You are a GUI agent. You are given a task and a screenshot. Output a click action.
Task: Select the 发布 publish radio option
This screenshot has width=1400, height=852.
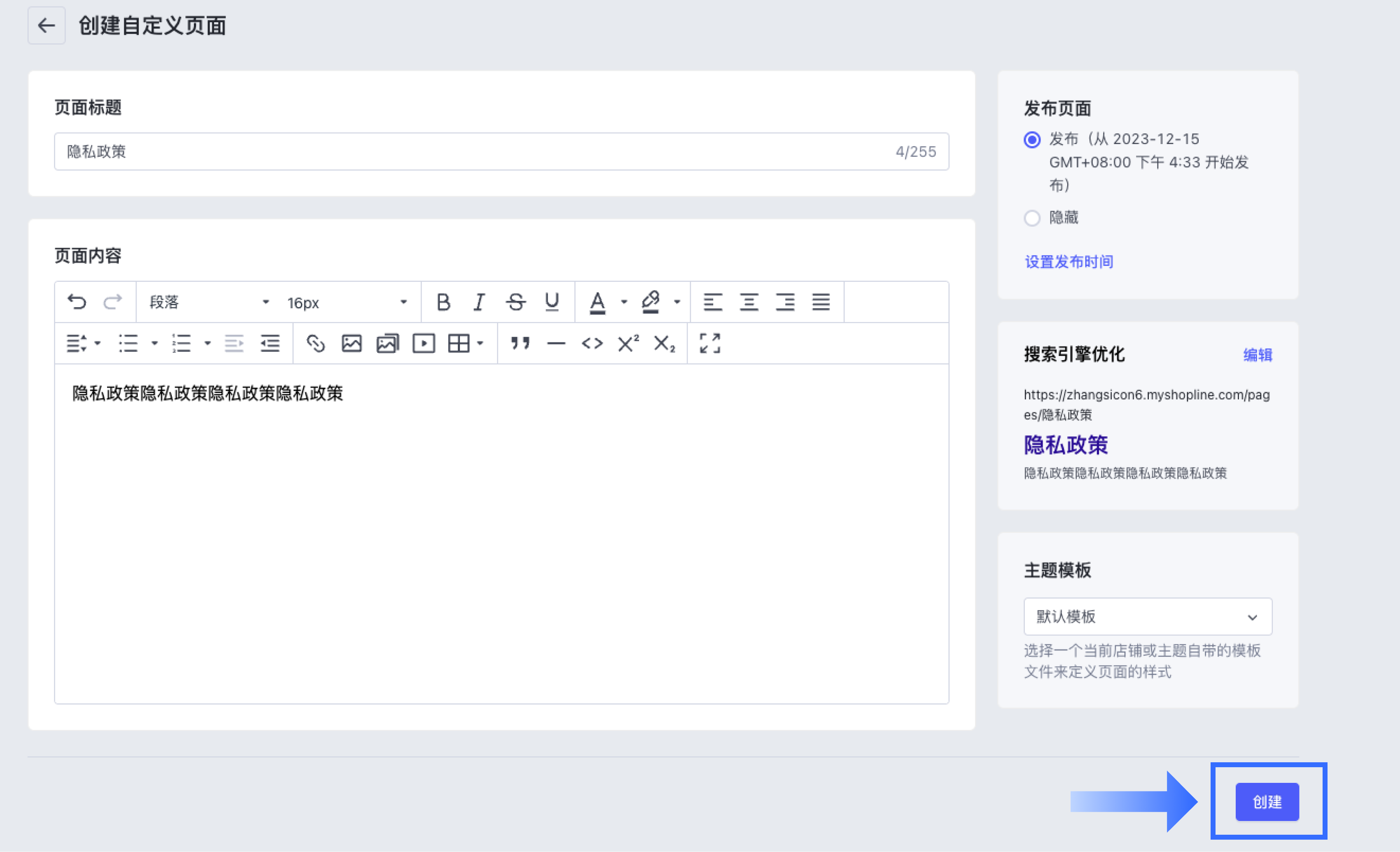tap(1032, 140)
